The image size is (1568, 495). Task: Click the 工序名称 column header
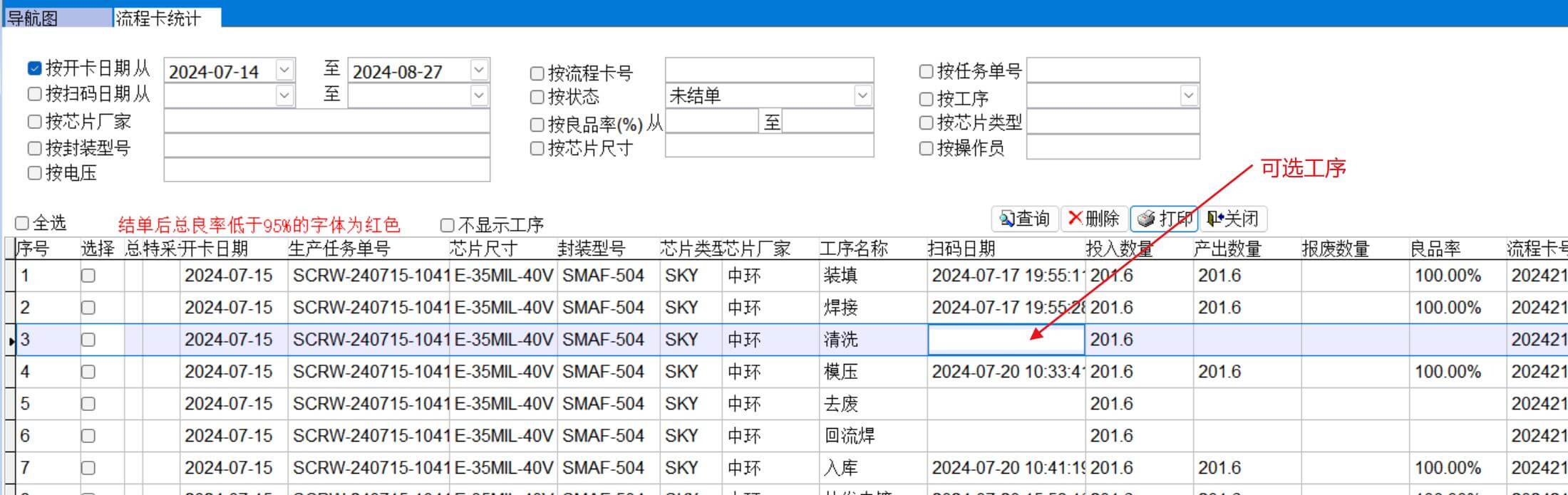pos(854,249)
